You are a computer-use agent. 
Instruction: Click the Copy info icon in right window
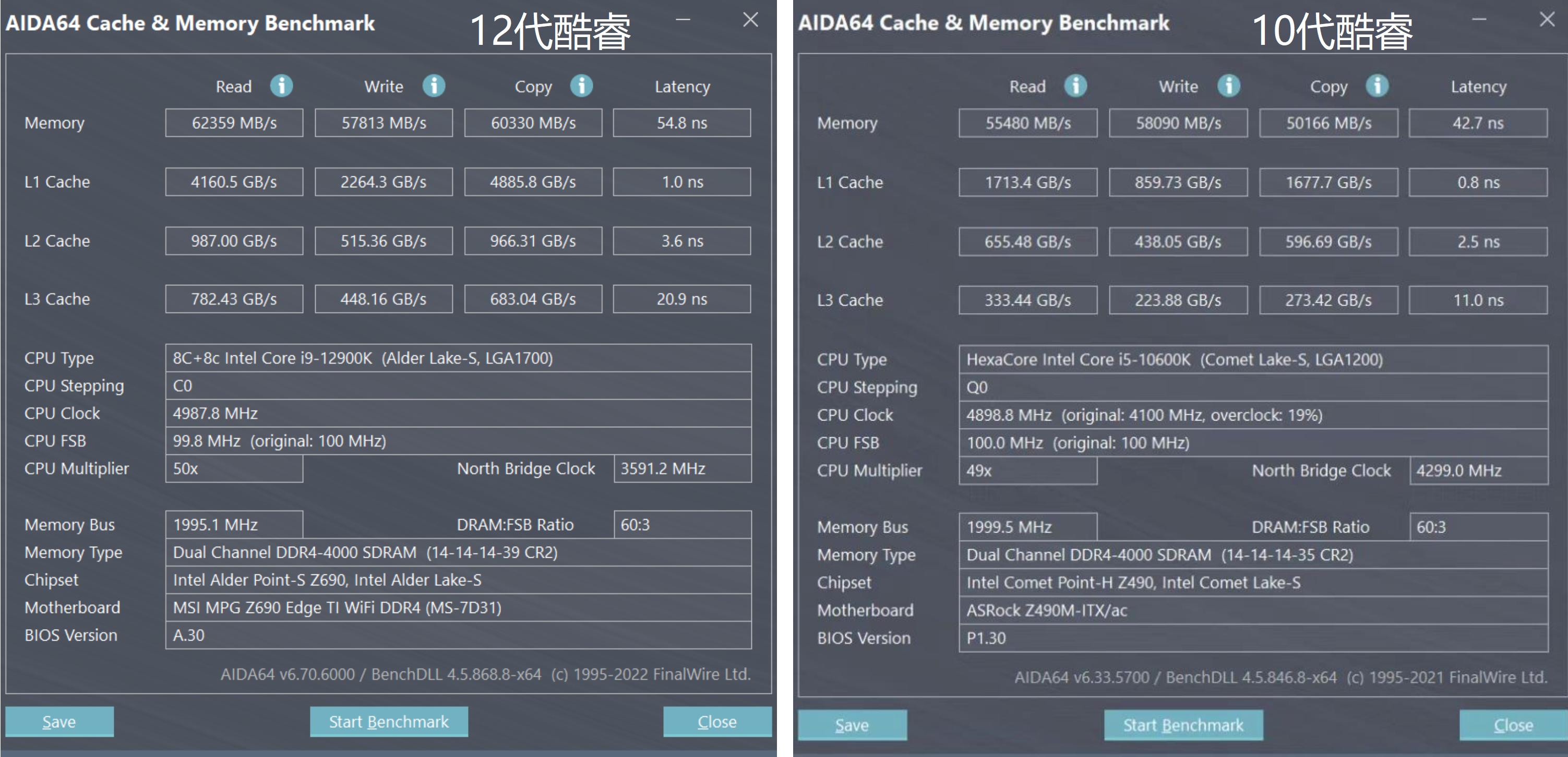[1377, 86]
